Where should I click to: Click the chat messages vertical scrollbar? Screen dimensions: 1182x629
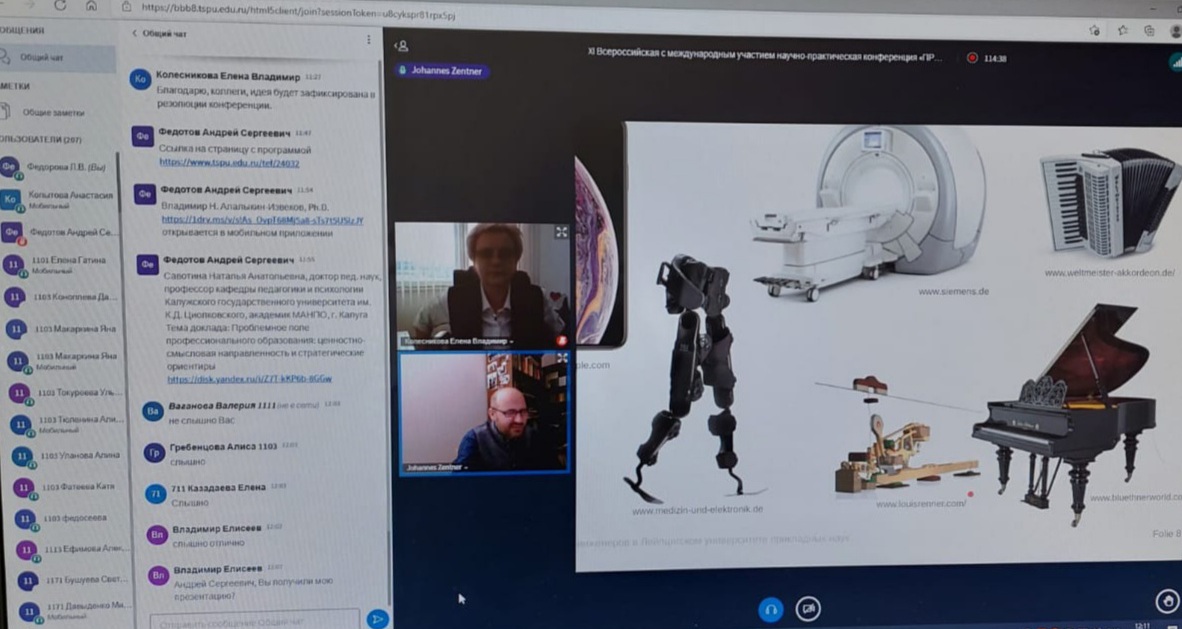click(x=379, y=300)
